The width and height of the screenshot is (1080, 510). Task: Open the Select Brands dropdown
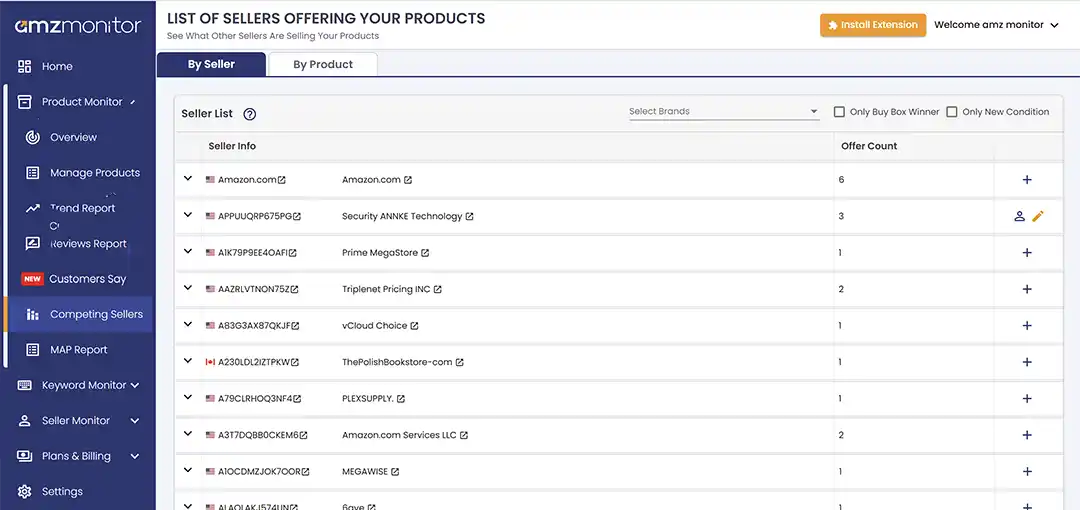point(724,112)
